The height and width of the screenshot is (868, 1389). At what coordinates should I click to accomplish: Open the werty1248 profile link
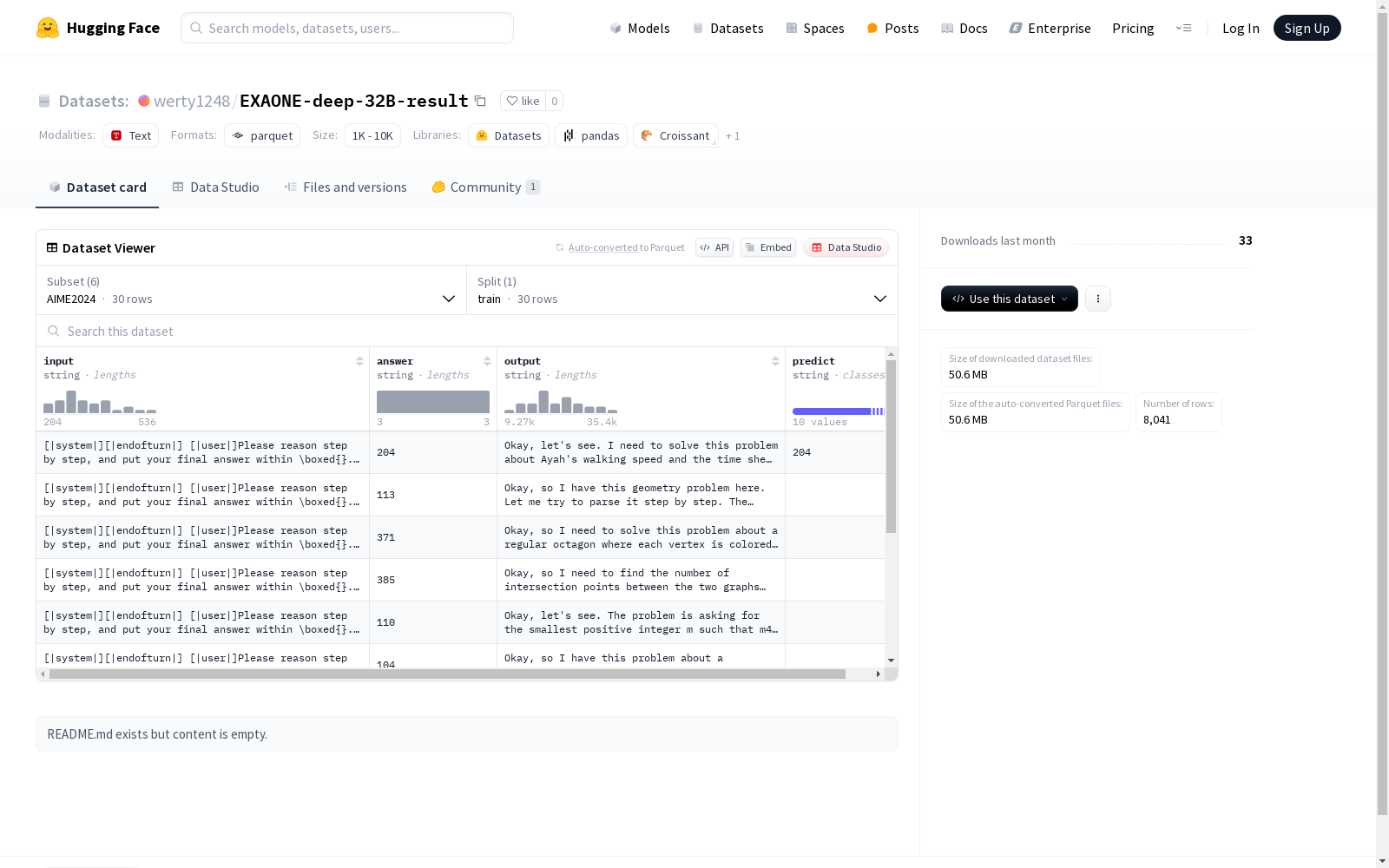click(192, 101)
